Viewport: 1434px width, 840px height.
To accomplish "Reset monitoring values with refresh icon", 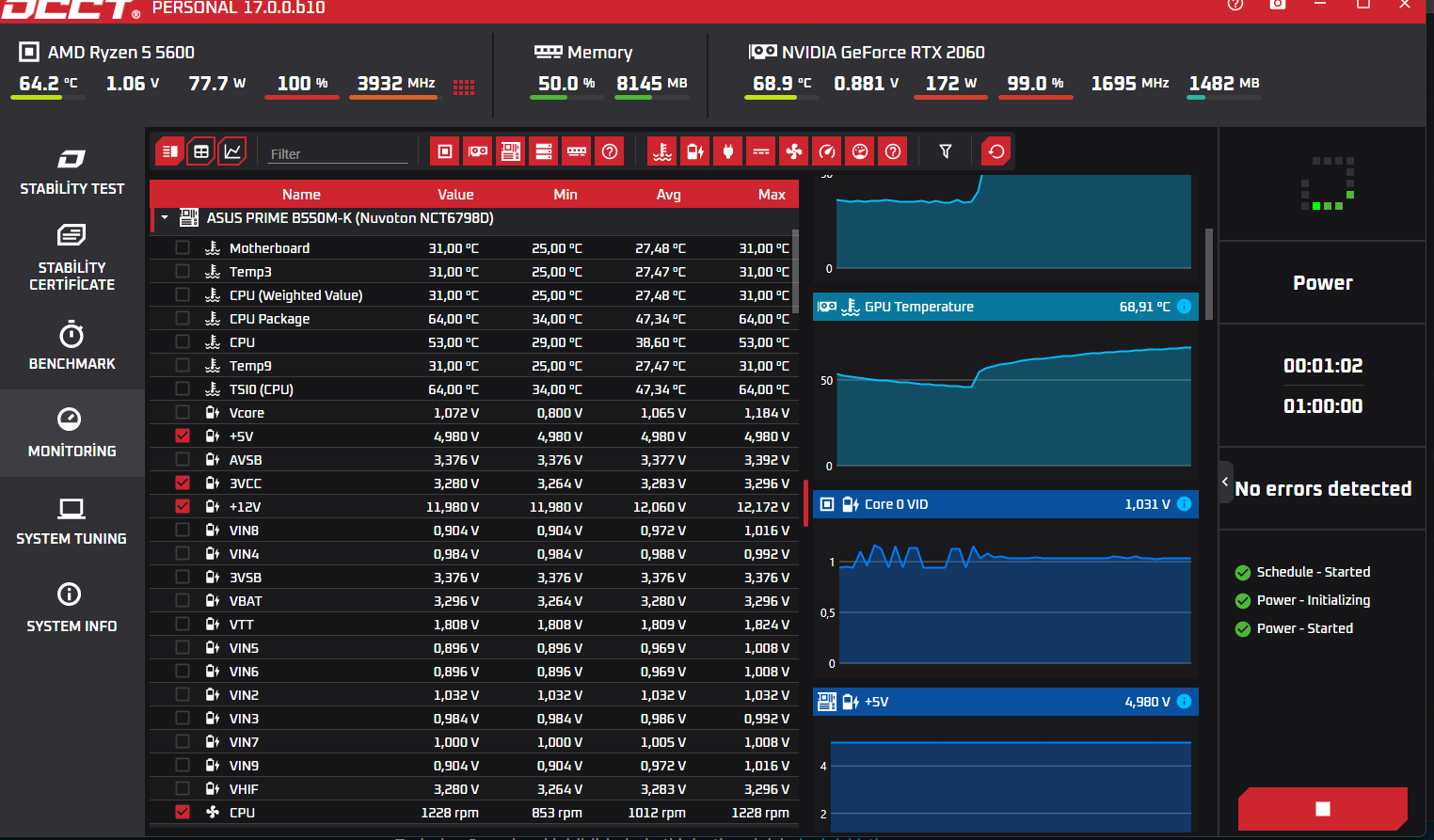I will click(996, 151).
